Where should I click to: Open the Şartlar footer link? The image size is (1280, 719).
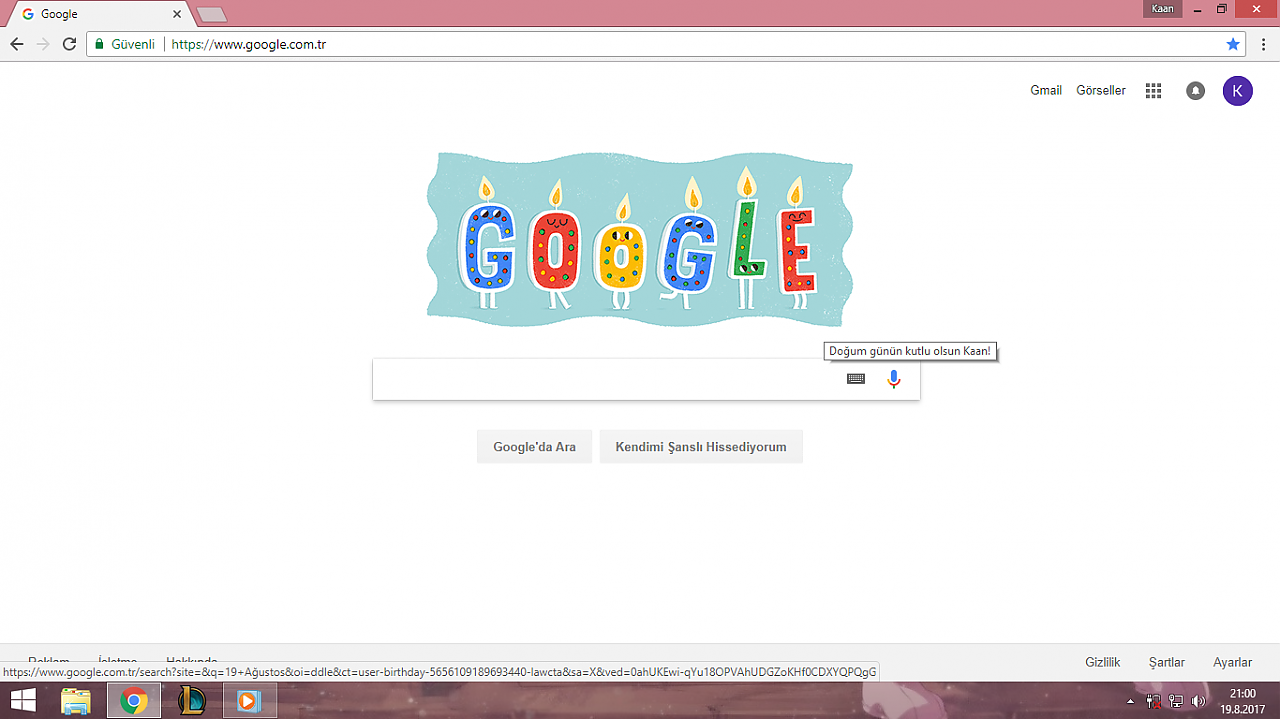coord(1167,662)
